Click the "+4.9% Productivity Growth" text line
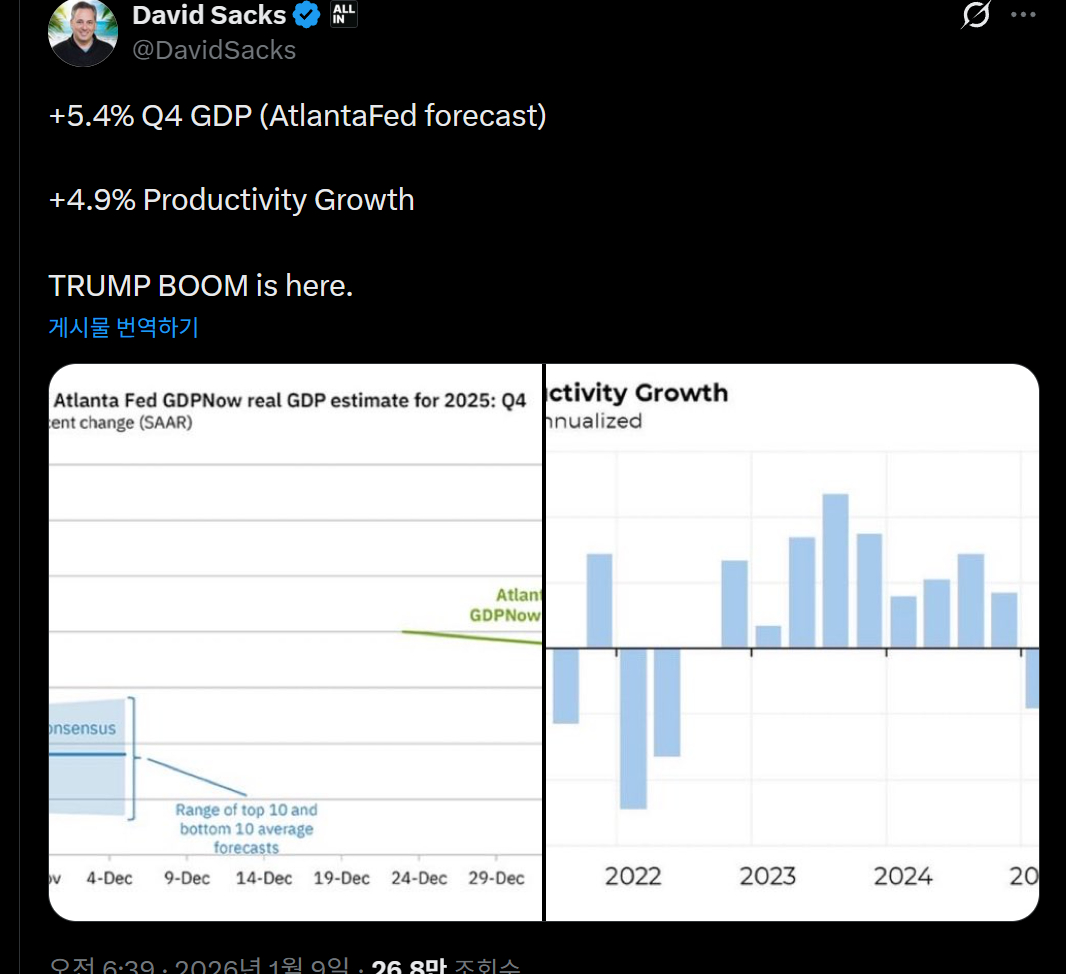Screen dimensions: 1066x974 231,200
